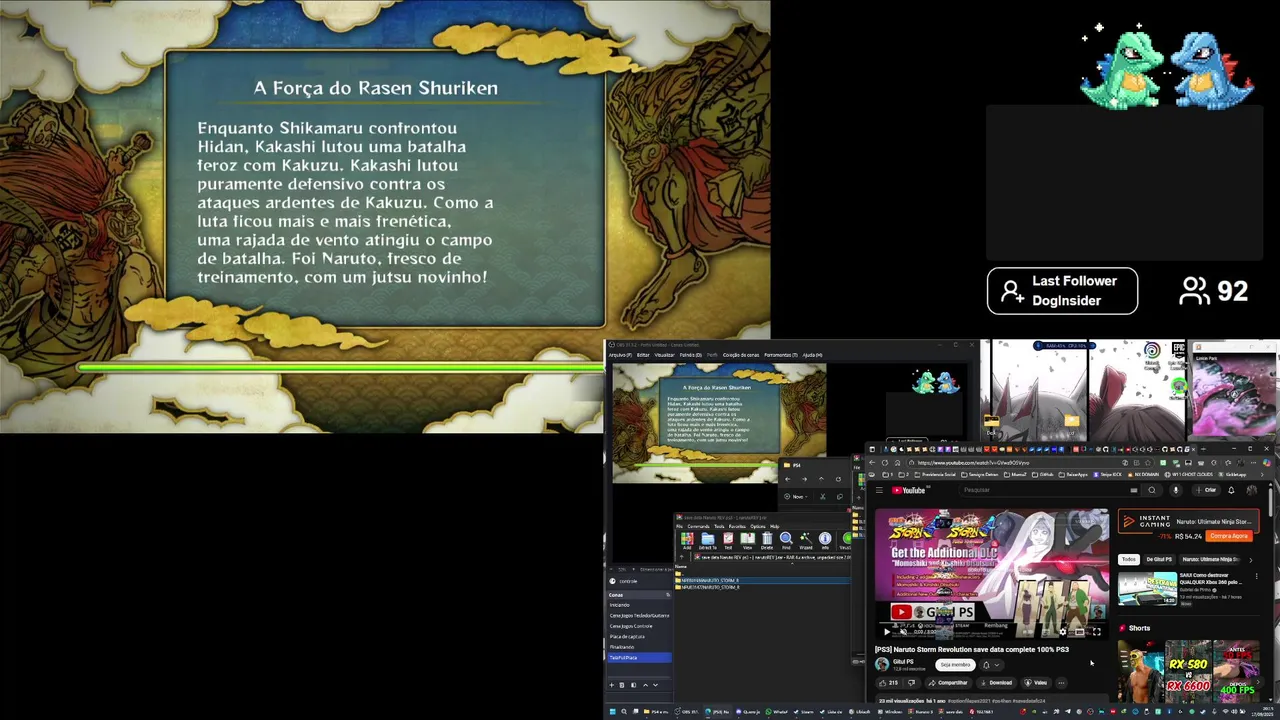The image size is (1280, 720).
Task: Click the YouTube logo
Action: click(909, 490)
